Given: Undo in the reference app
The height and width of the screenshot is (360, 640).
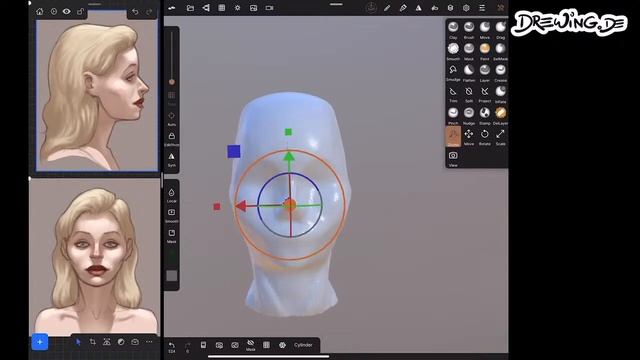Looking at the screenshot, I should [135, 11].
